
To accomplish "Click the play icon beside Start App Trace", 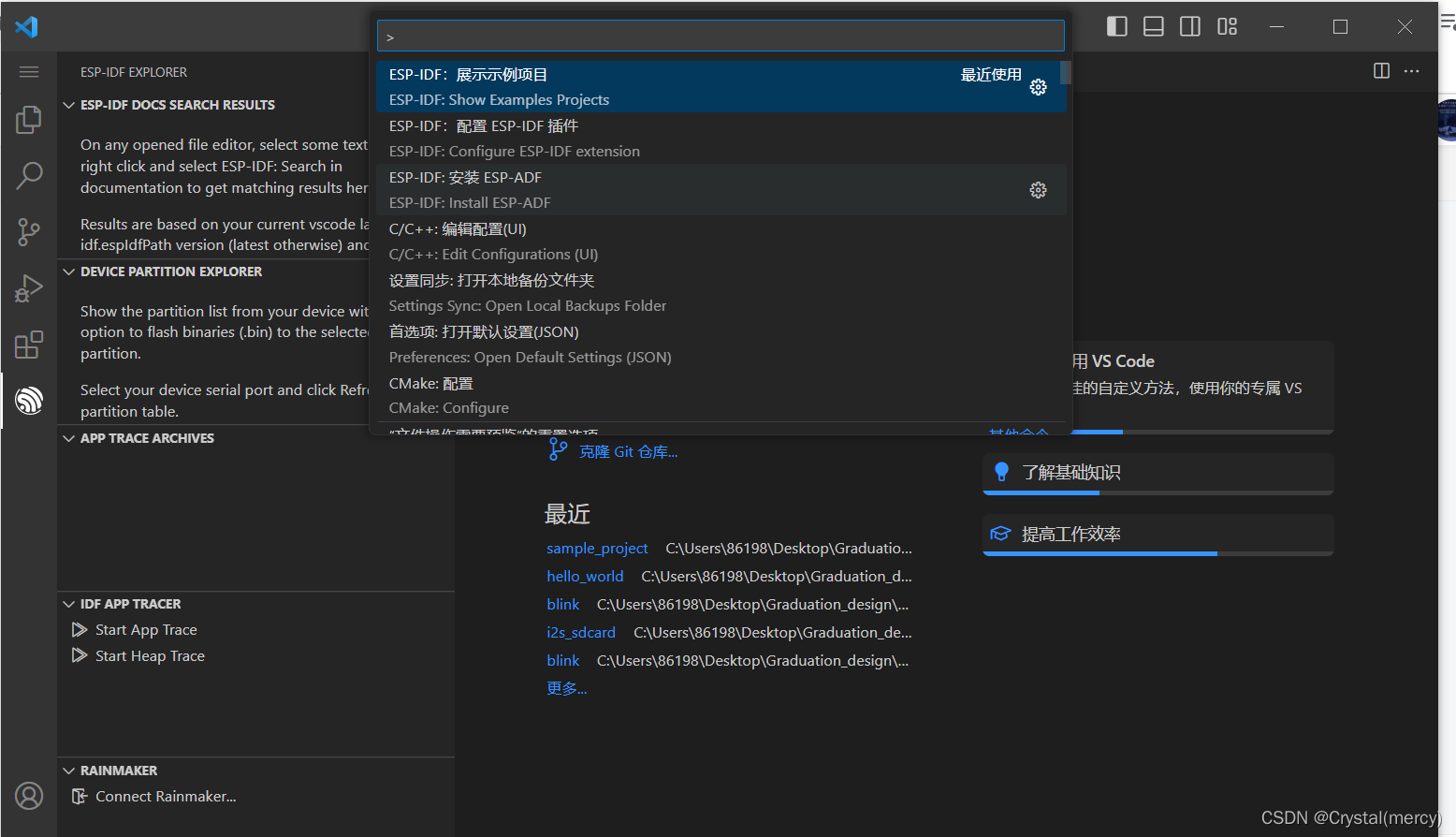I will tap(80, 630).
